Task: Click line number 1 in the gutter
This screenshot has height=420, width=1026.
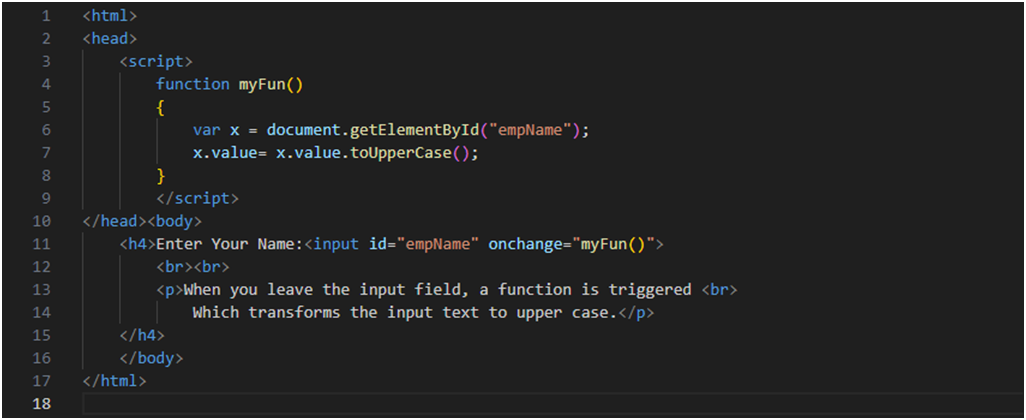Action: tap(46, 15)
